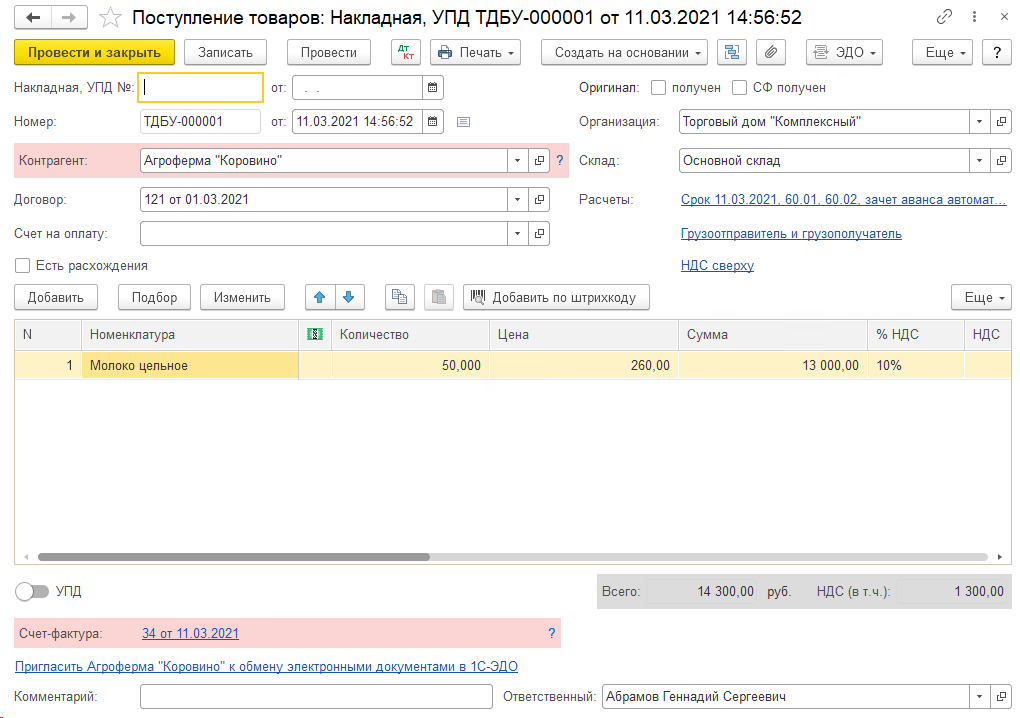
Task: Open the invoice link '34 от 11.03.2021'
Action: pos(190,633)
